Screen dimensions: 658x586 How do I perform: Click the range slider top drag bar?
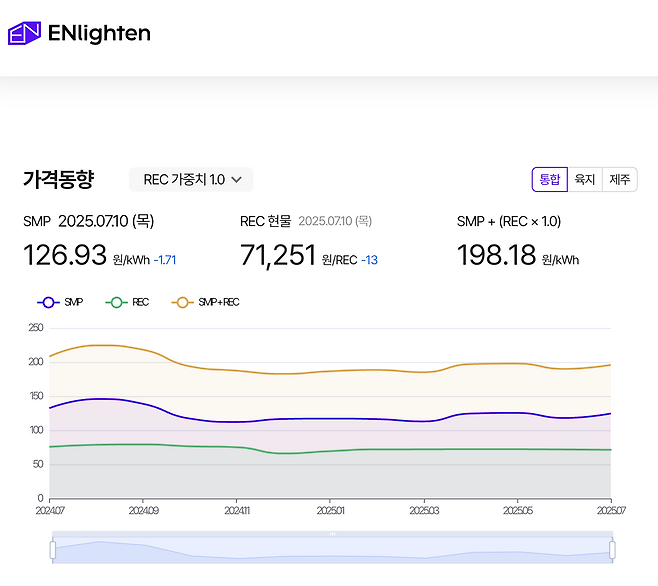pos(332,534)
